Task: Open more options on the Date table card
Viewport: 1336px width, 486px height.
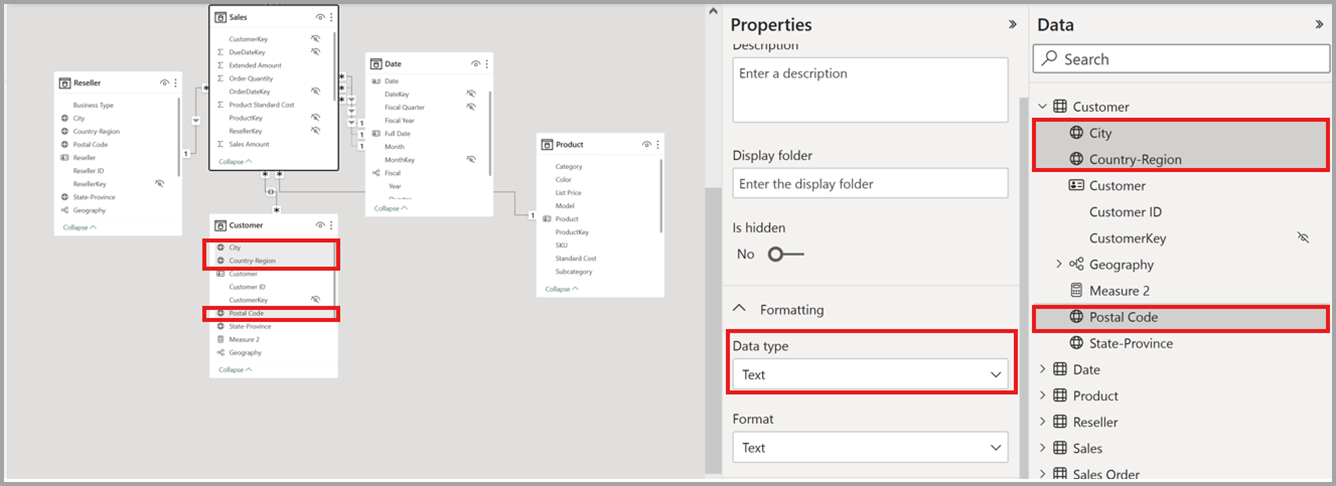Action: pos(487,64)
